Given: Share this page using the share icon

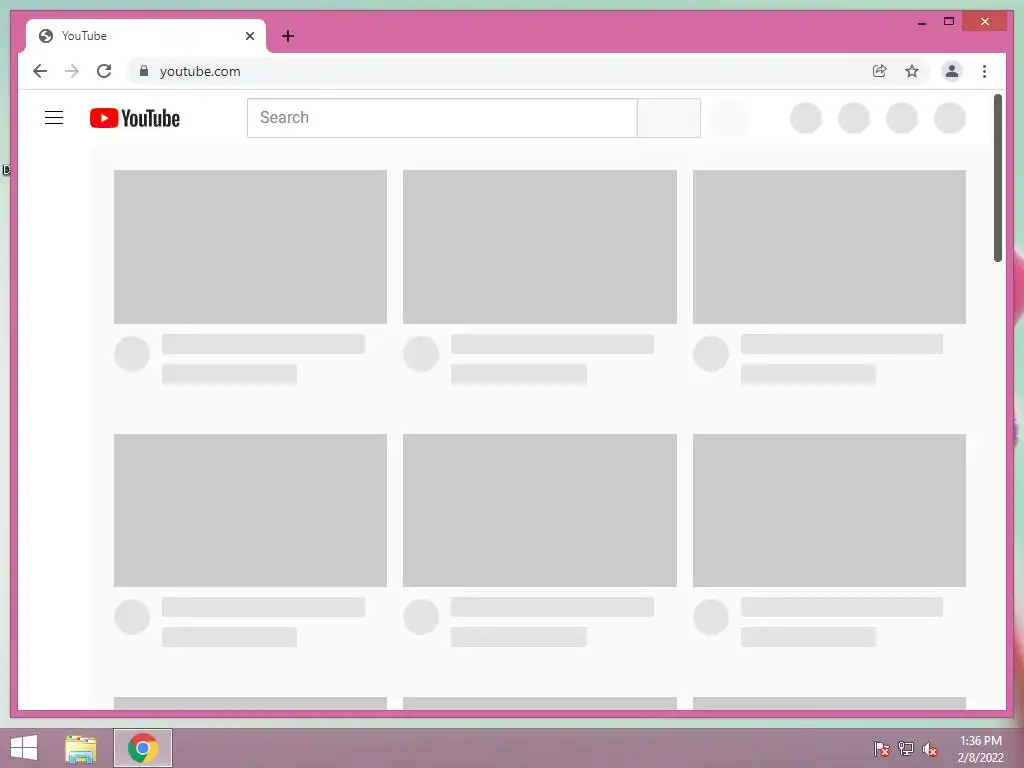Looking at the screenshot, I should pyautogui.click(x=880, y=71).
